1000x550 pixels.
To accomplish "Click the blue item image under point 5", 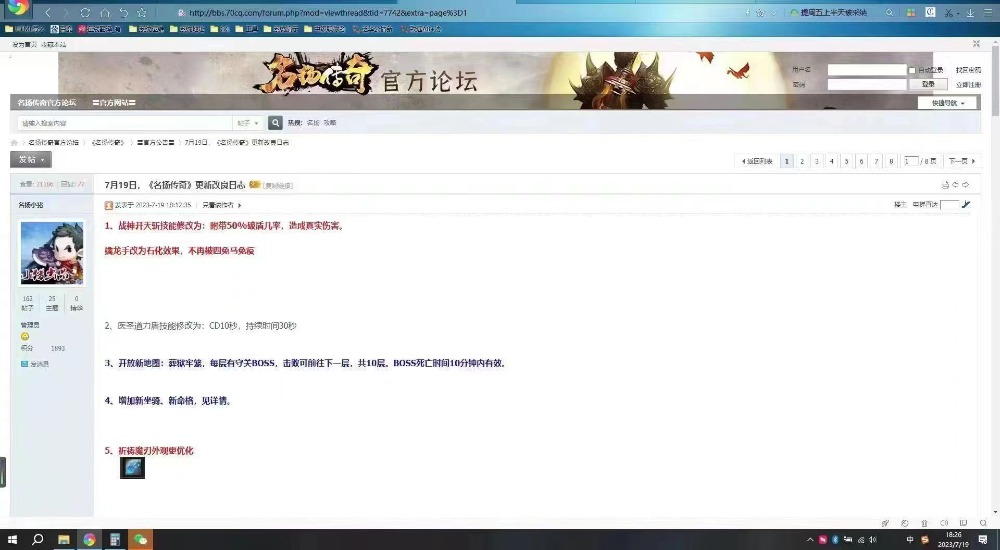I will pyautogui.click(x=133, y=468).
